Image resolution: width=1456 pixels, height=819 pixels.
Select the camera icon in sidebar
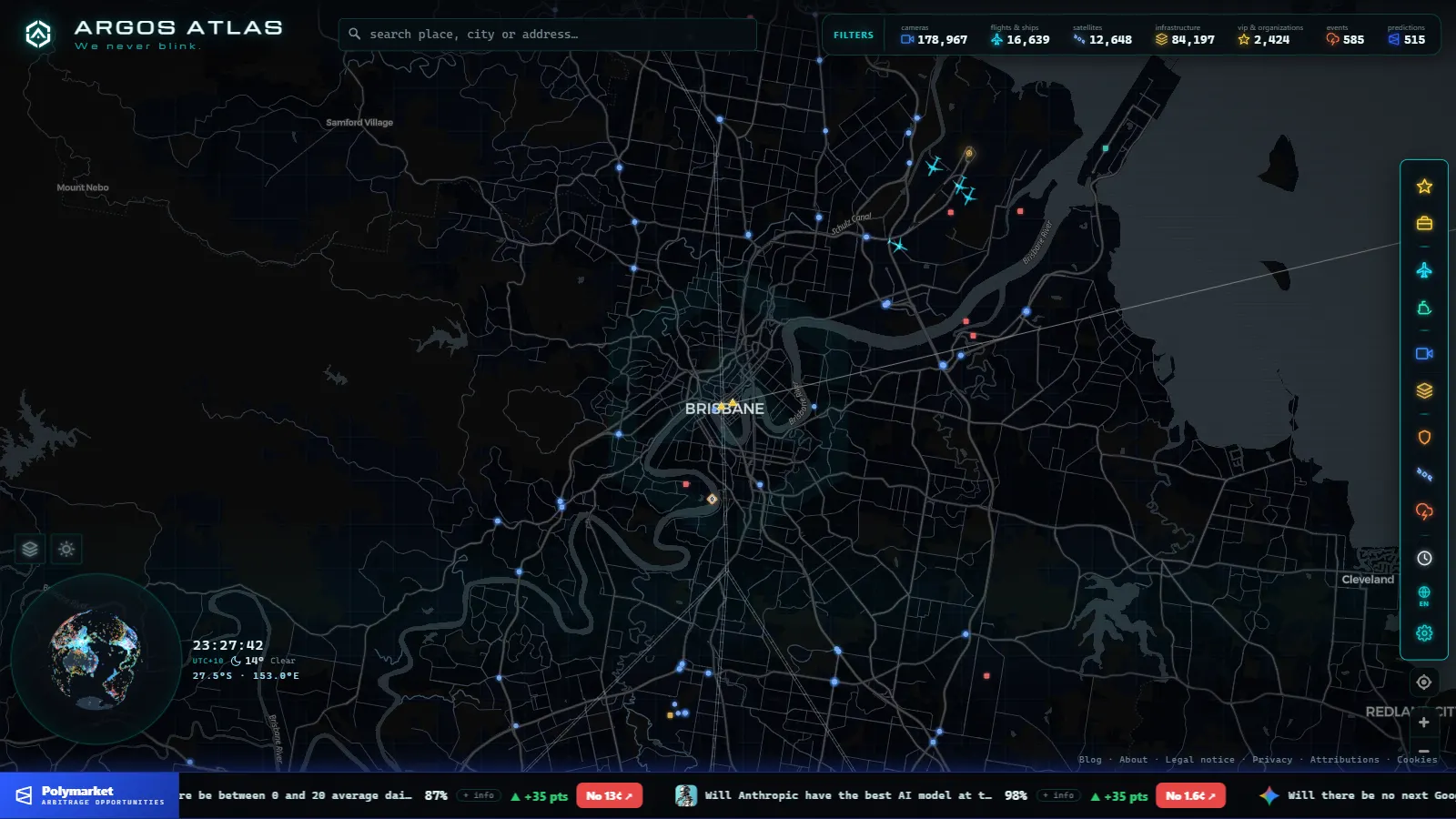(1424, 354)
